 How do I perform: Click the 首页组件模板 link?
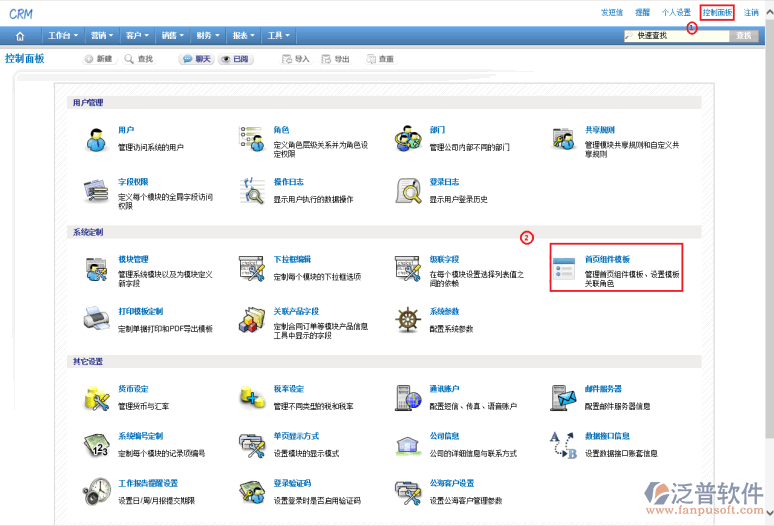[x=607, y=258]
